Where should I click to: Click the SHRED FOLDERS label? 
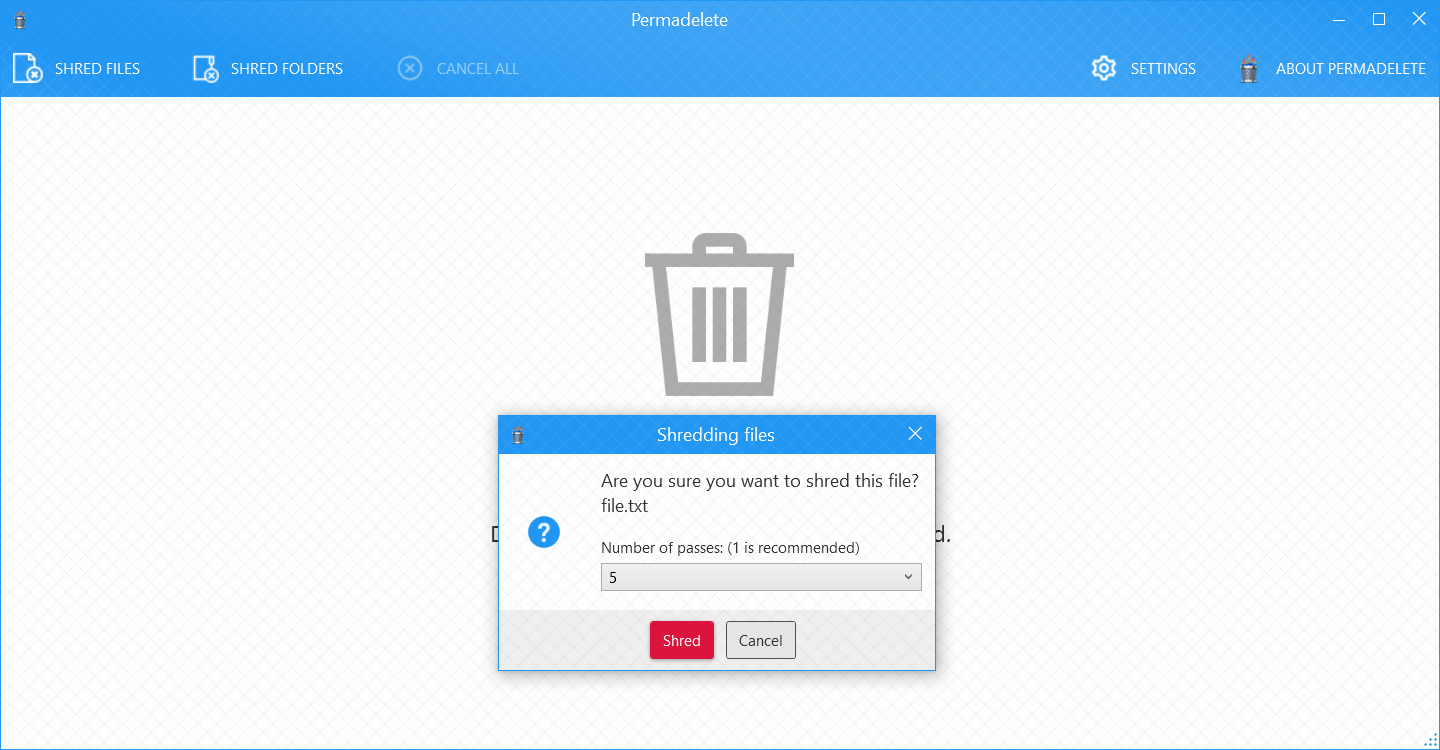tap(287, 69)
